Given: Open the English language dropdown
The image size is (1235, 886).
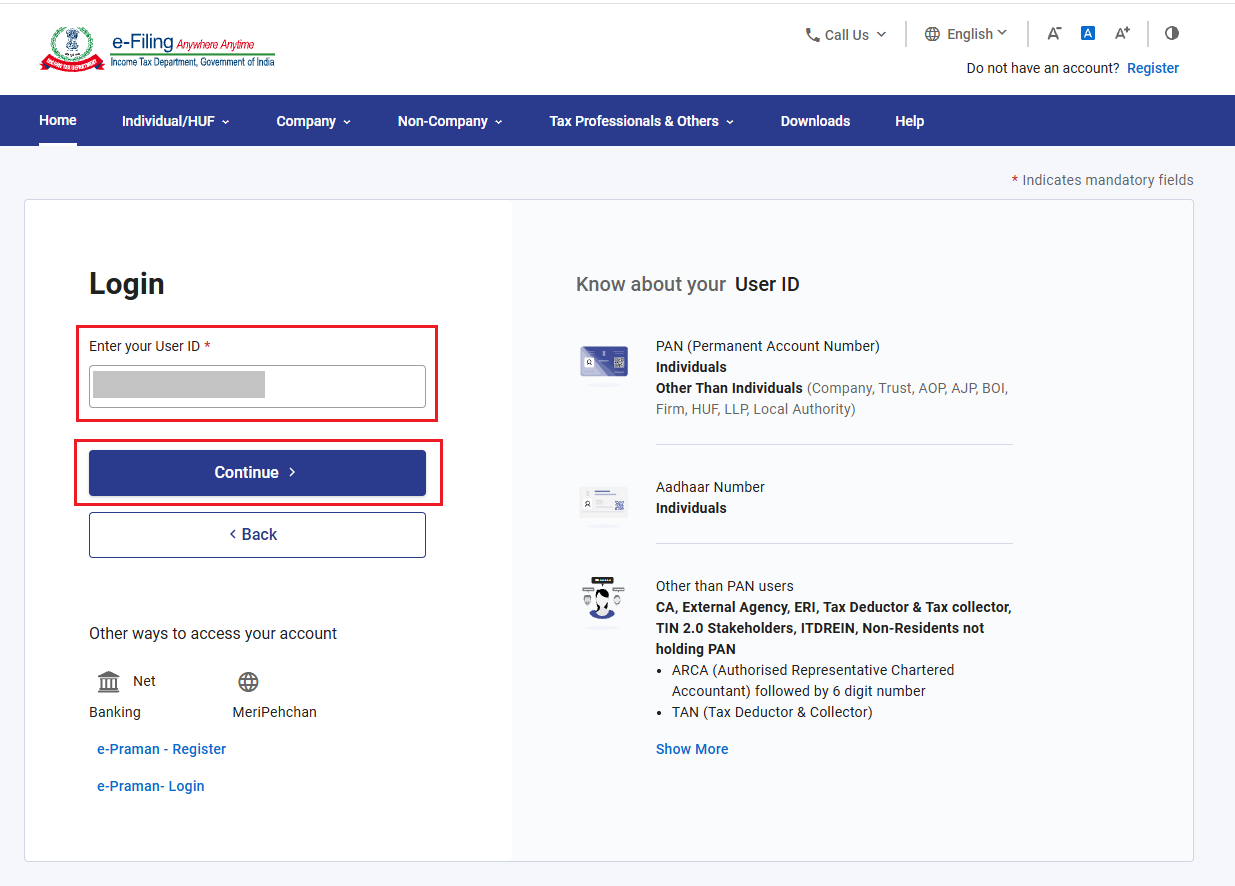Looking at the screenshot, I should click(x=966, y=34).
